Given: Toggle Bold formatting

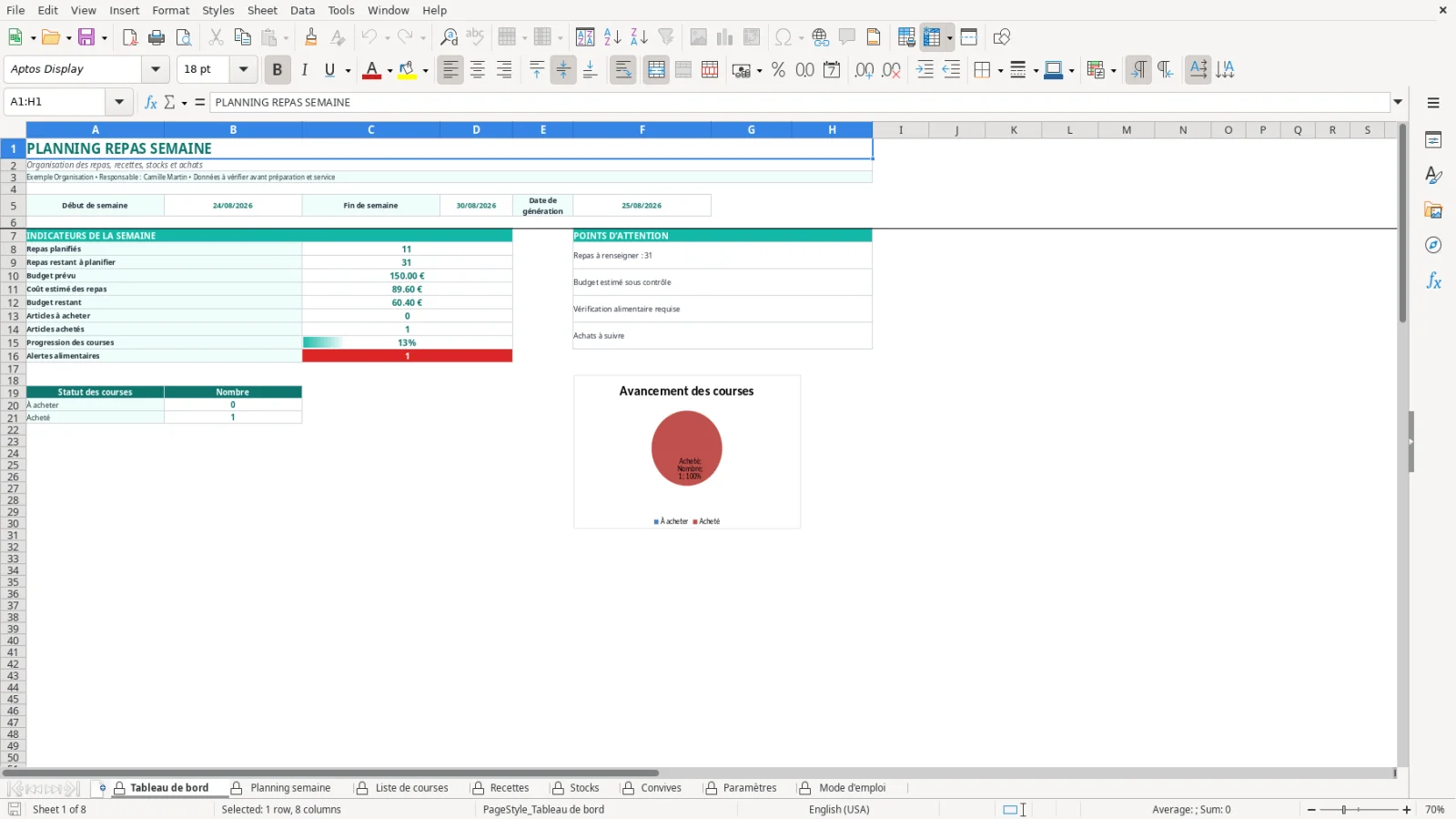Looking at the screenshot, I should tap(277, 70).
